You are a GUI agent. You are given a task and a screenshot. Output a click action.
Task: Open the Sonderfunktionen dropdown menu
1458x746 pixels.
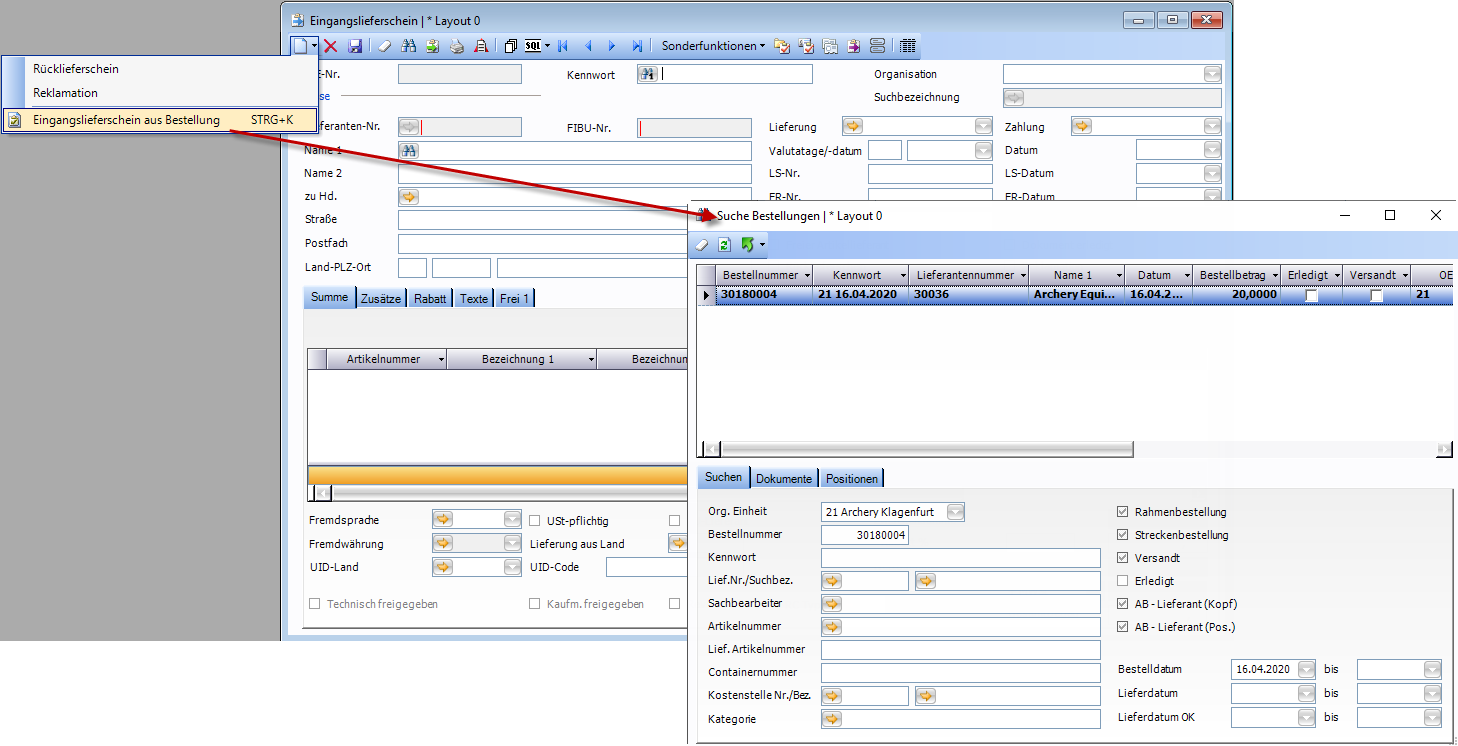pyautogui.click(x=713, y=46)
